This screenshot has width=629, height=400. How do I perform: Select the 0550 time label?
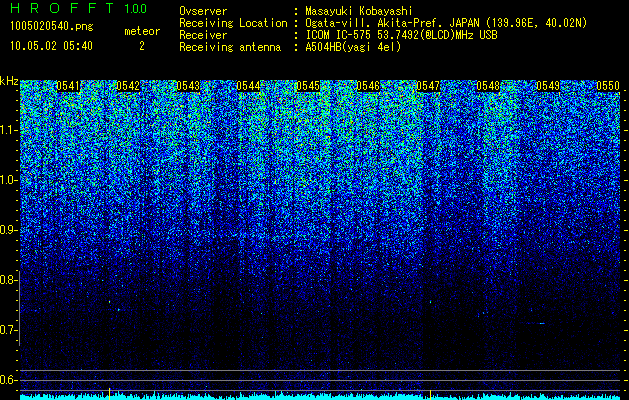click(608, 86)
